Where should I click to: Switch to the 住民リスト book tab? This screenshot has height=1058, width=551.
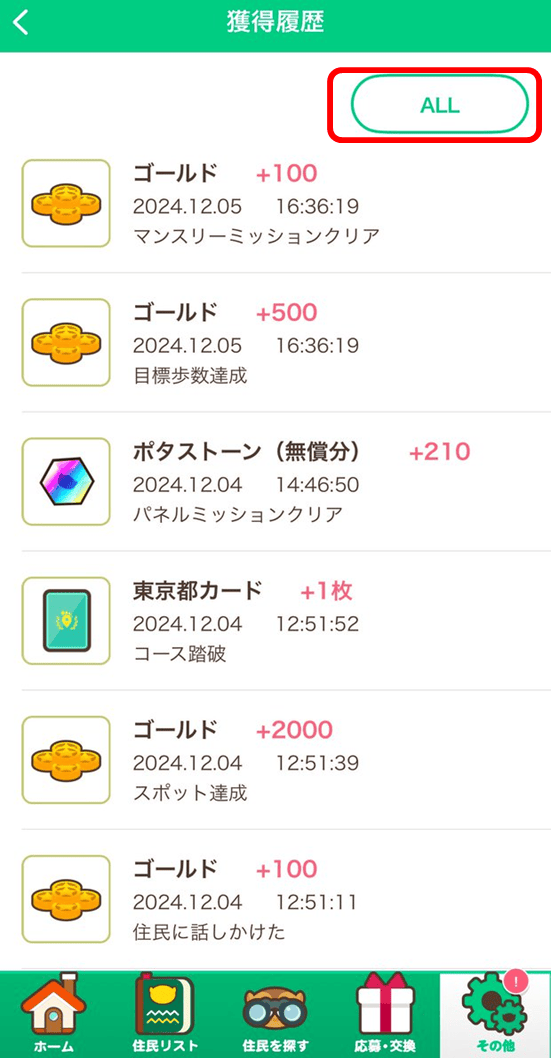(x=165, y=1013)
